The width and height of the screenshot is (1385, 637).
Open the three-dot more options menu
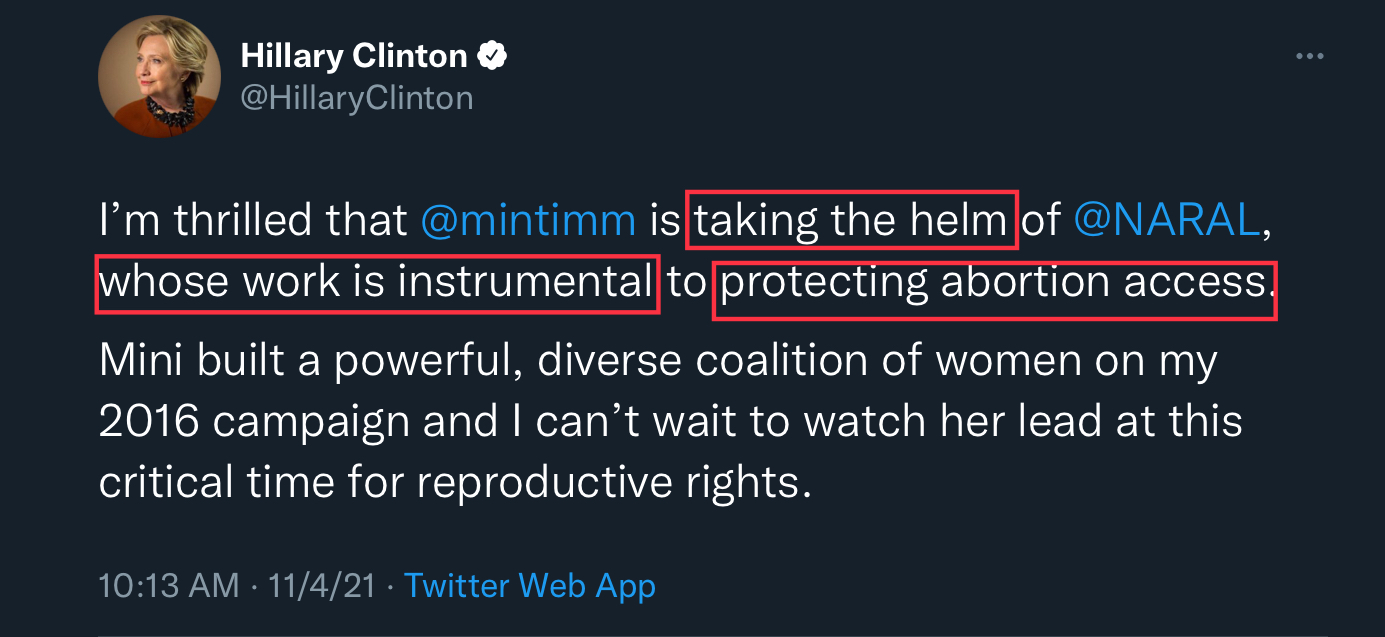click(1309, 57)
